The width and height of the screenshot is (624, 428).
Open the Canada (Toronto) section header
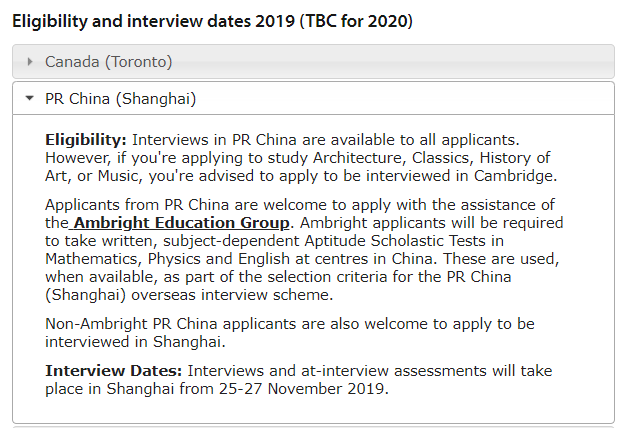313,62
